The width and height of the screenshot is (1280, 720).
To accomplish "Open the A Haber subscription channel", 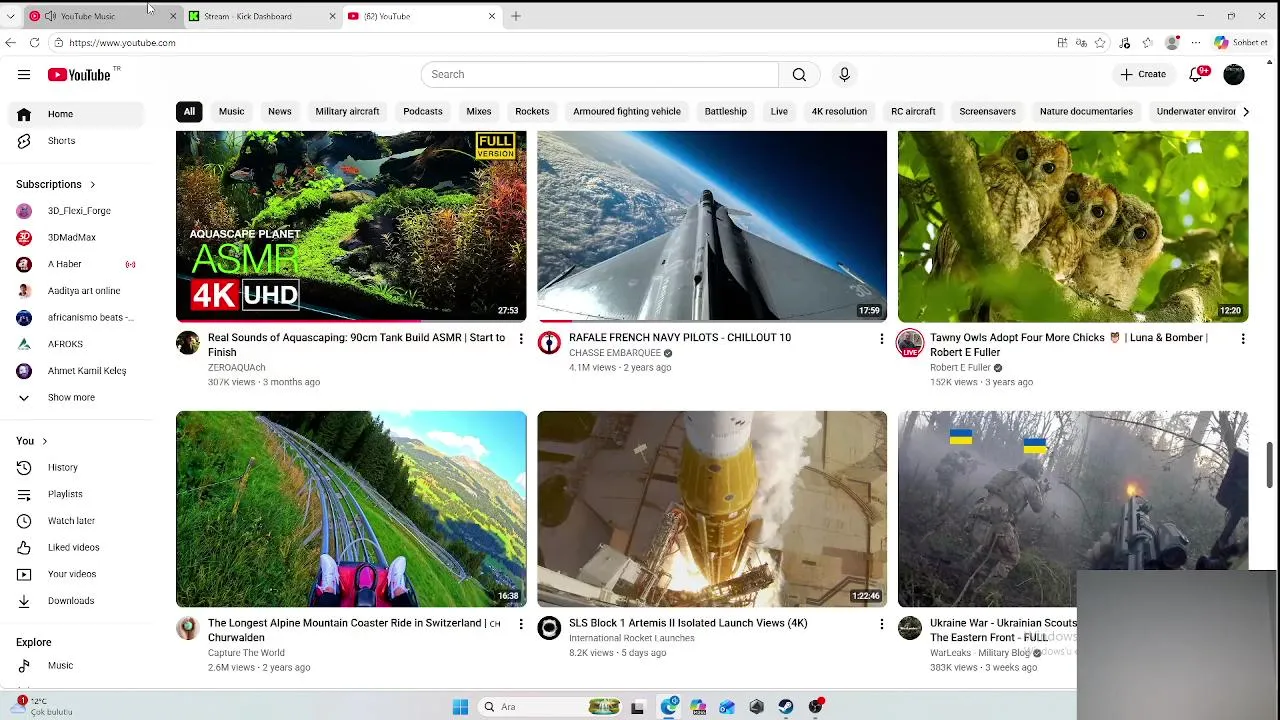I will point(78,264).
